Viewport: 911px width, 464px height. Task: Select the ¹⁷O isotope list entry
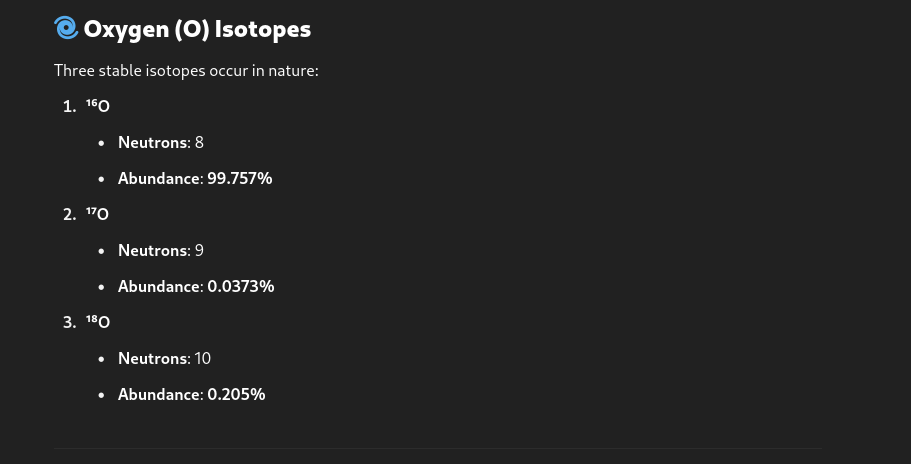(x=98, y=215)
